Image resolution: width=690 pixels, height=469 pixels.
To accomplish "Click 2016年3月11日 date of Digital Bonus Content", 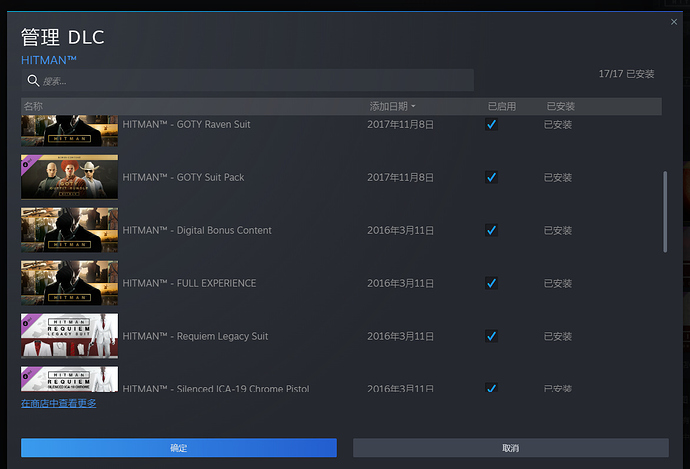I will click(x=400, y=230).
